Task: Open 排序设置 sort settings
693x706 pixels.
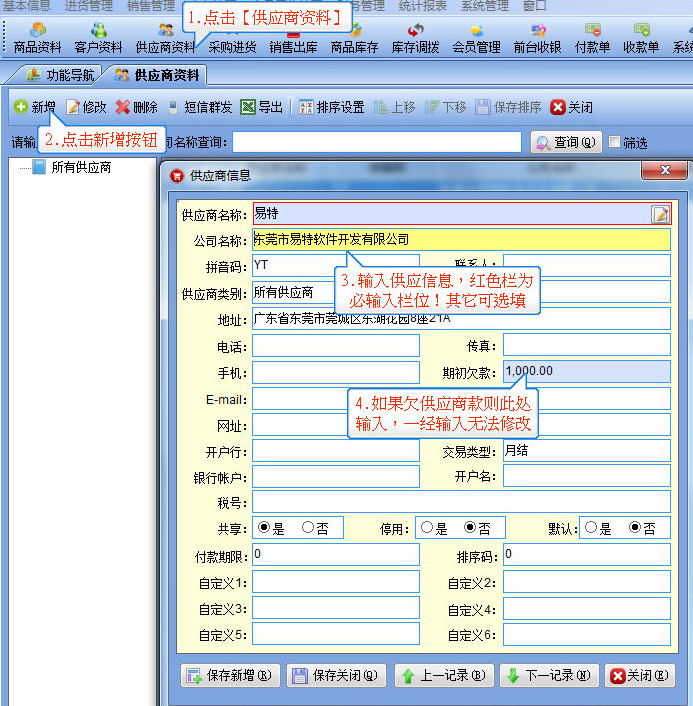Action: [x=331, y=107]
